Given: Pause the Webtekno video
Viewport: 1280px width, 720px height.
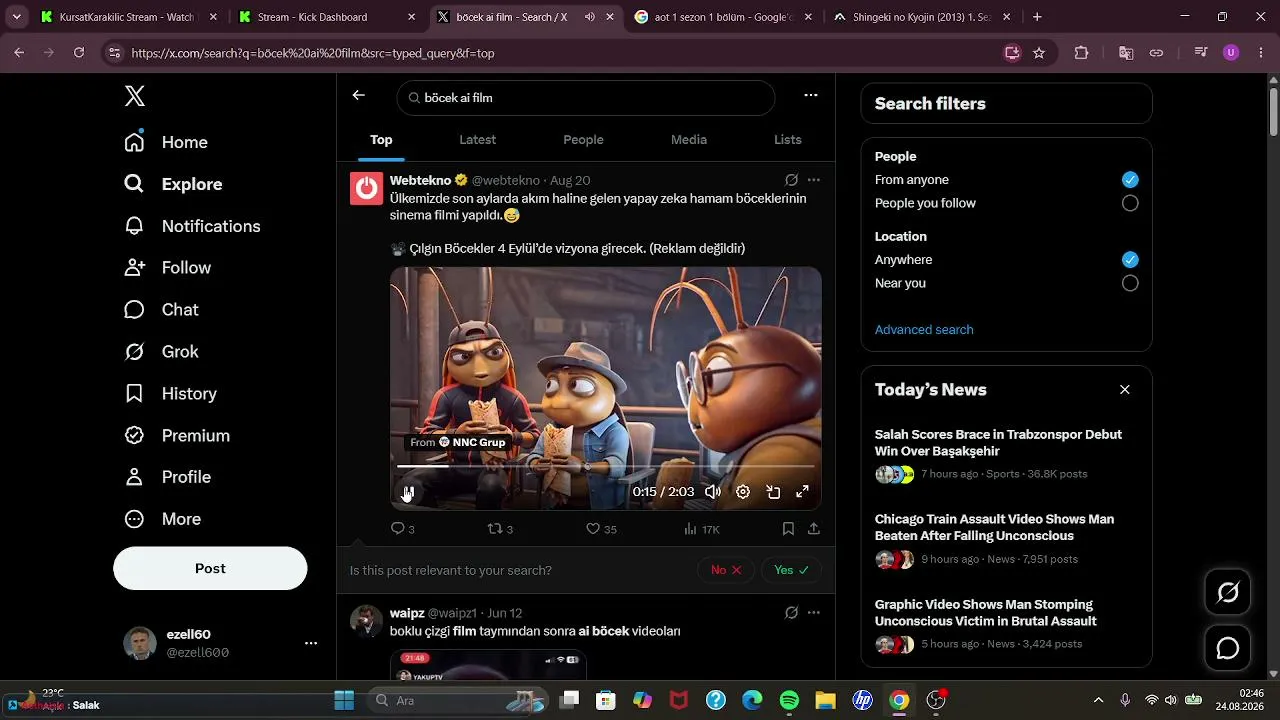Looking at the screenshot, I should pyautogui.click(x=408, y=492).
